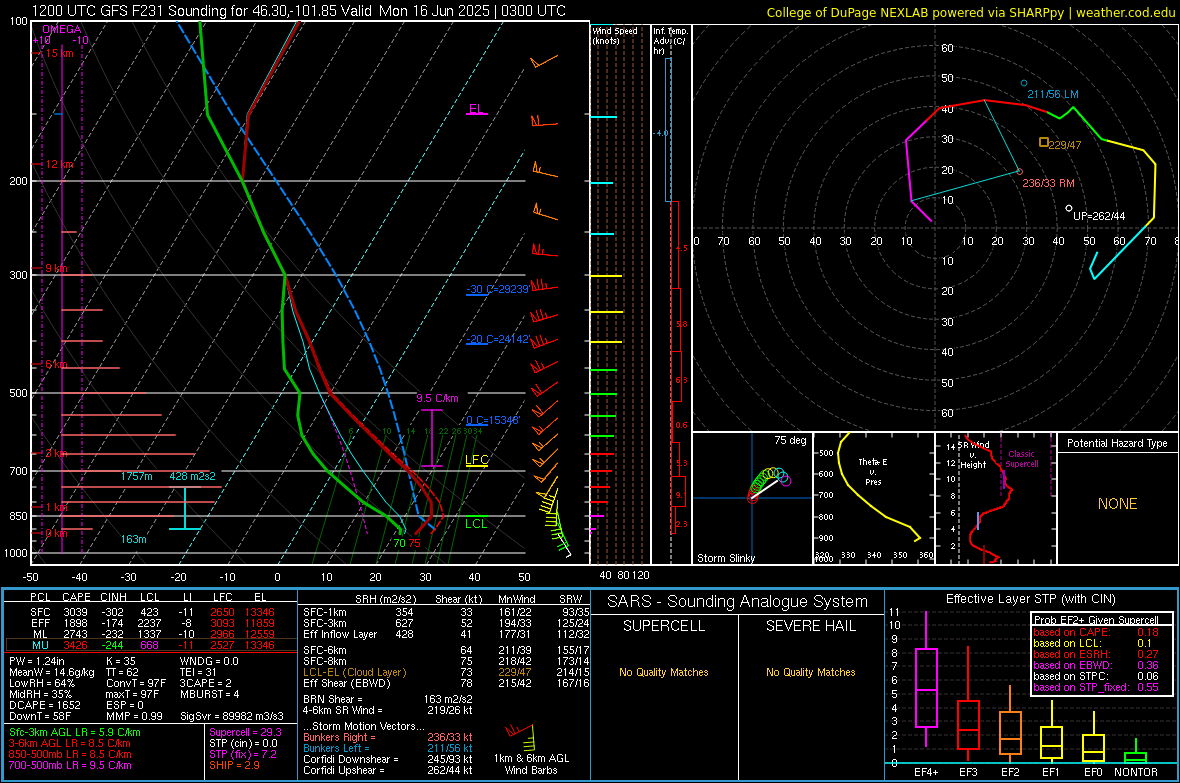The image size is (1180, 783).
Task: Click the Corfidi Downshear = 245/93 kt line
Action: coord(388,759)
